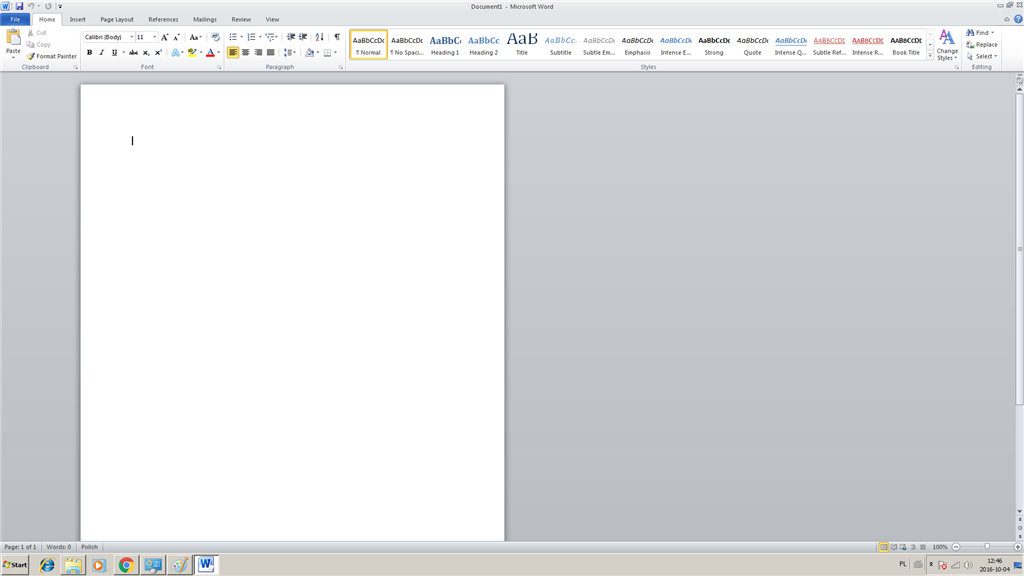This screenshot has height=576, width=1024.
Task: Decrease paragraph indent
Action: (291, 37)
